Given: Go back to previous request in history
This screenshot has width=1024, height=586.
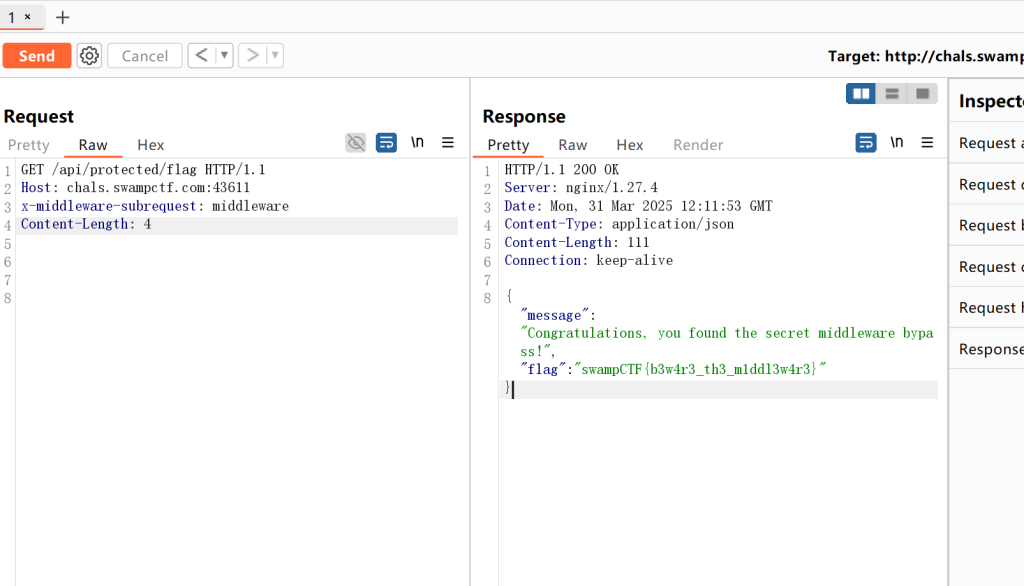Looking at the screenshot, I should 202,56.
